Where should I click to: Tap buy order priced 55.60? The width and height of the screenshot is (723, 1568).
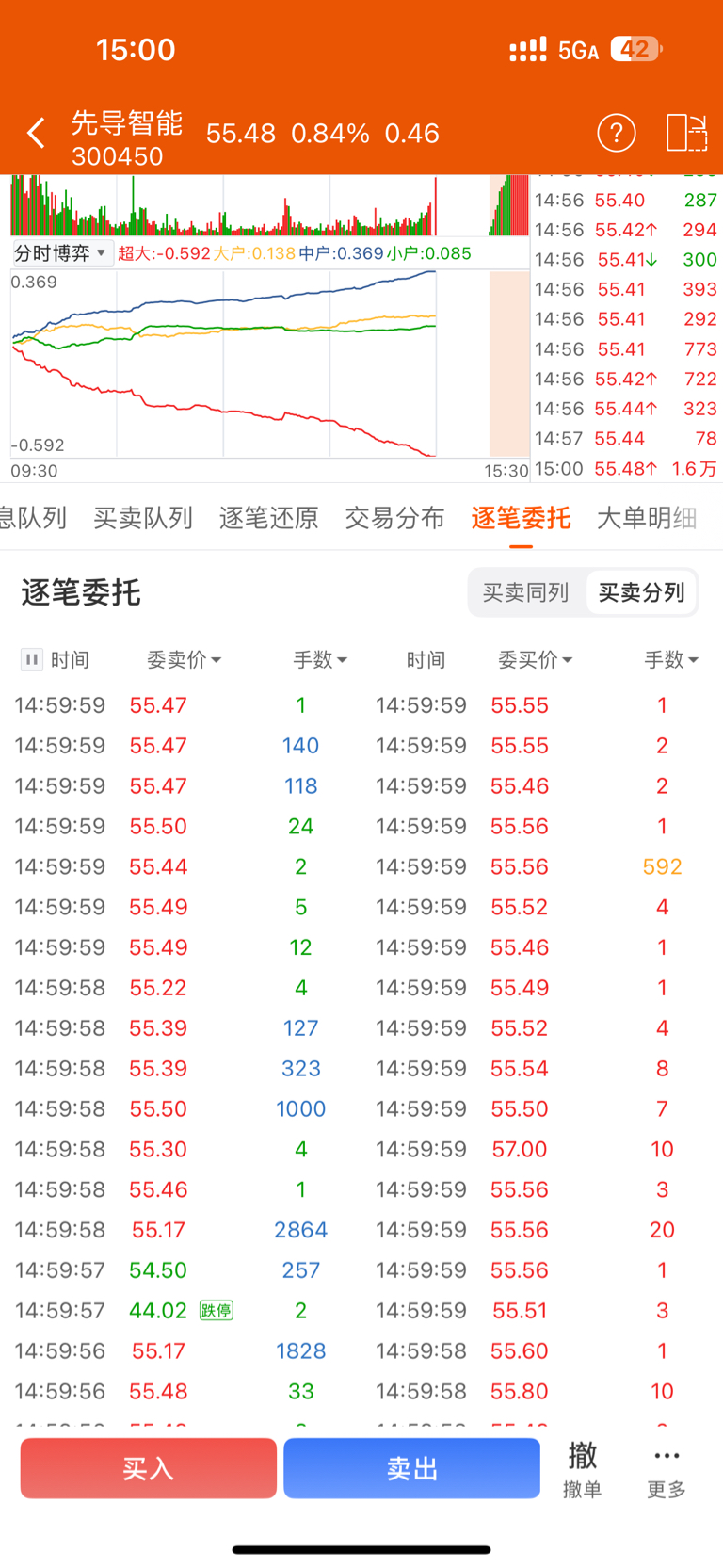pos(543,1350)
